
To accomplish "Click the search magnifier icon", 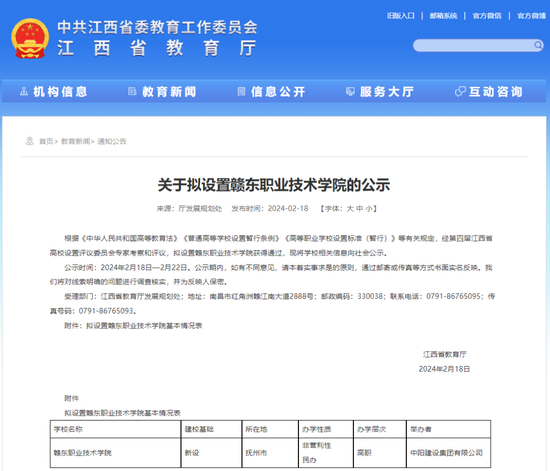I will click(x=538, y=45).
